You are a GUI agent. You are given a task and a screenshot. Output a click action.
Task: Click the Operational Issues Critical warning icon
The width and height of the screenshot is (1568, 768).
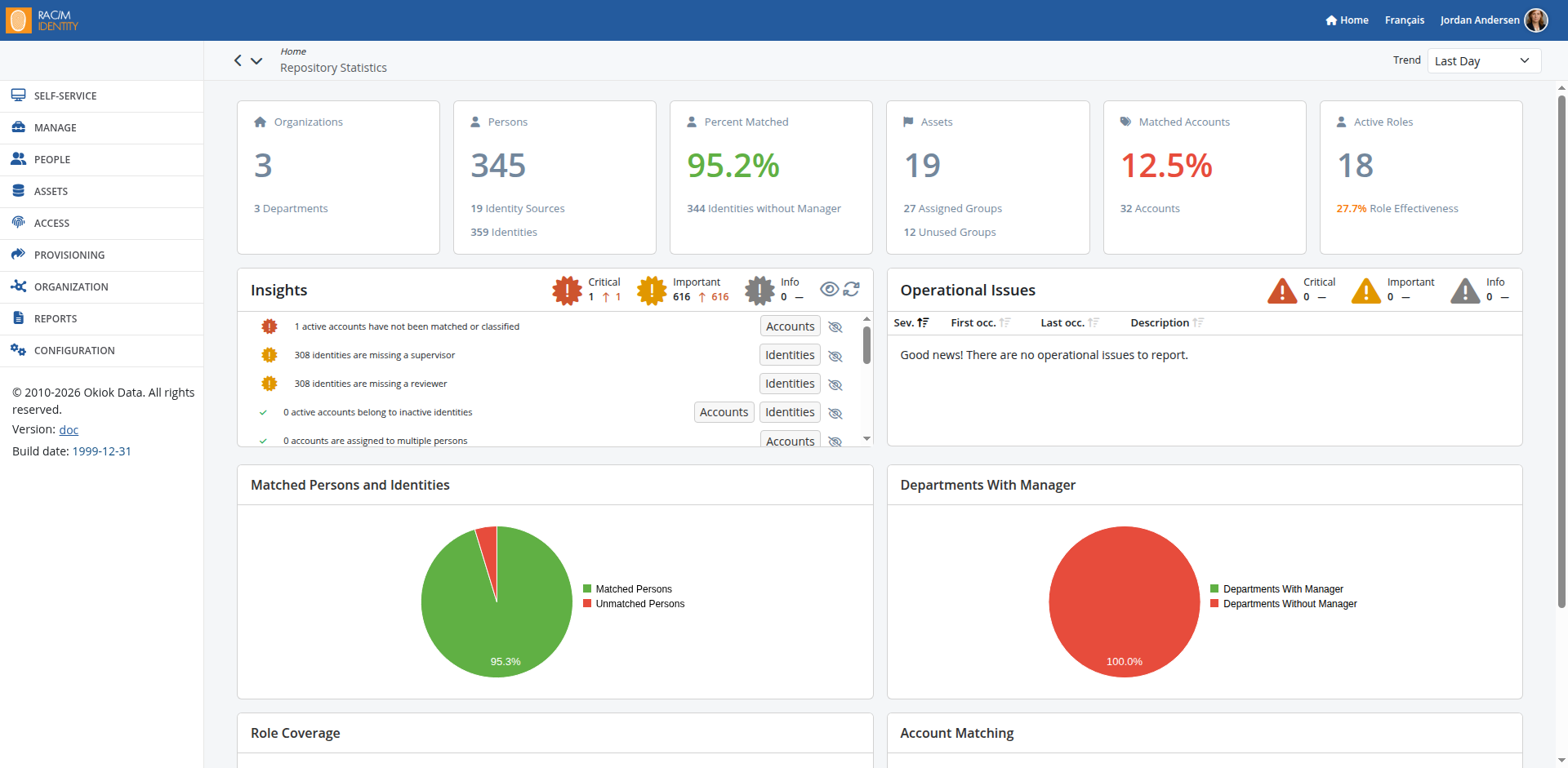coord(1282,291)
